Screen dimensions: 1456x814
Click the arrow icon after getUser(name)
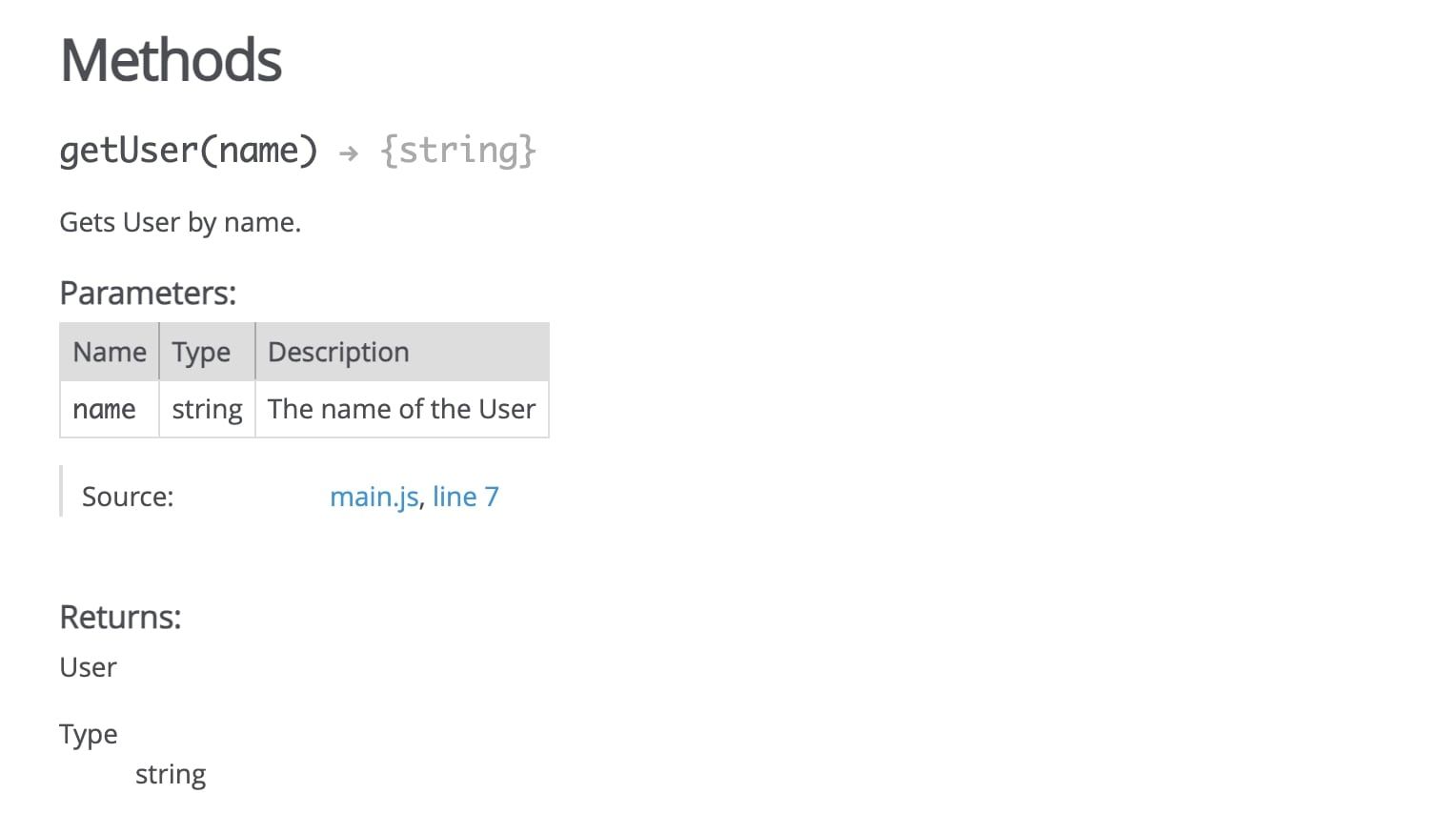(349, 153)
